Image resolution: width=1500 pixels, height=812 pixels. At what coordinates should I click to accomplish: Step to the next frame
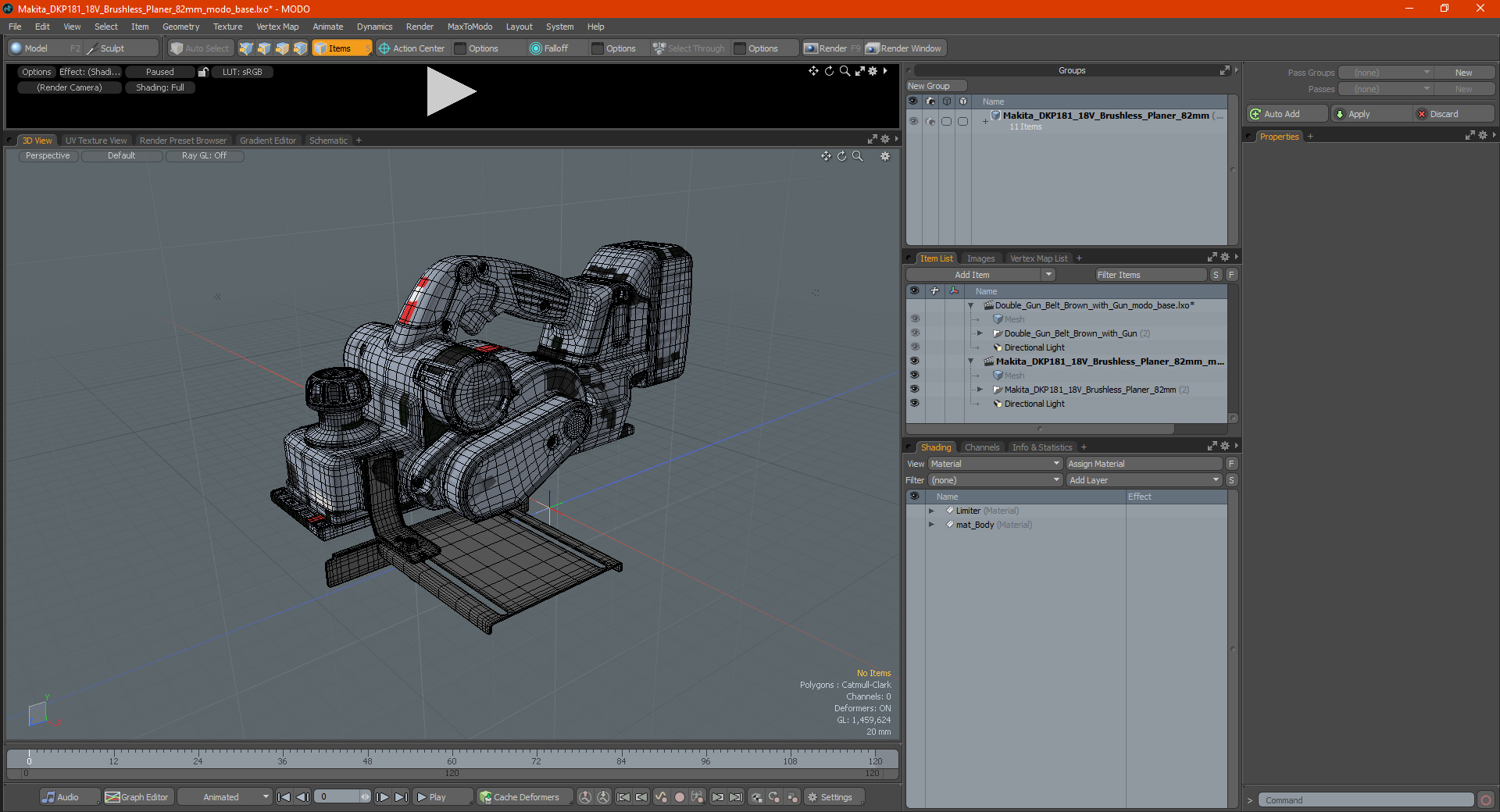pyautogui.click(x=382, y=797)
